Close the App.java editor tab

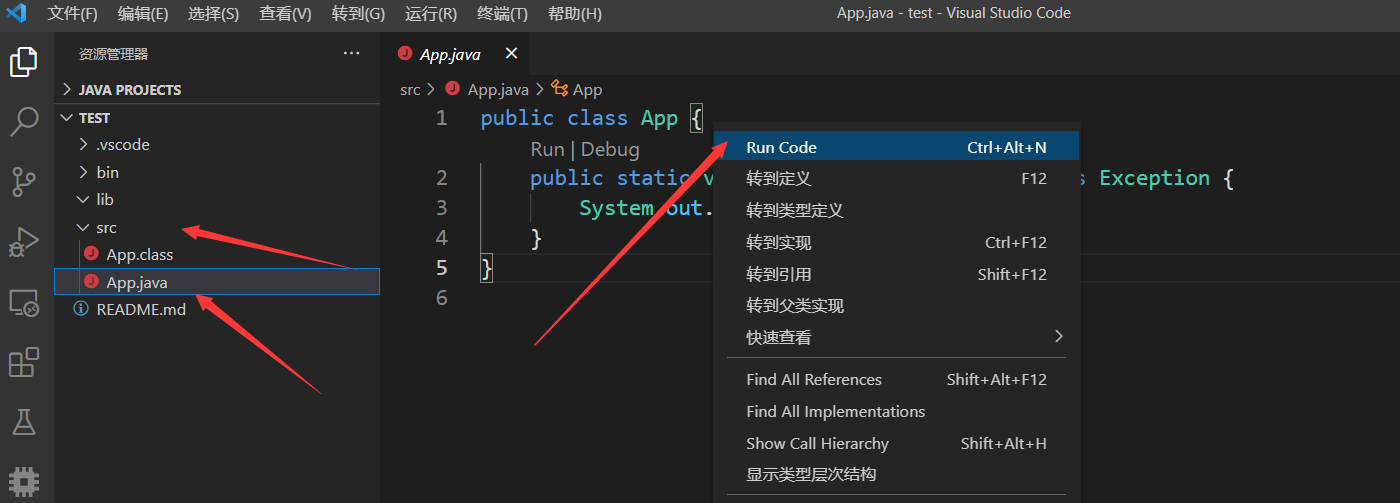[511, 54]
